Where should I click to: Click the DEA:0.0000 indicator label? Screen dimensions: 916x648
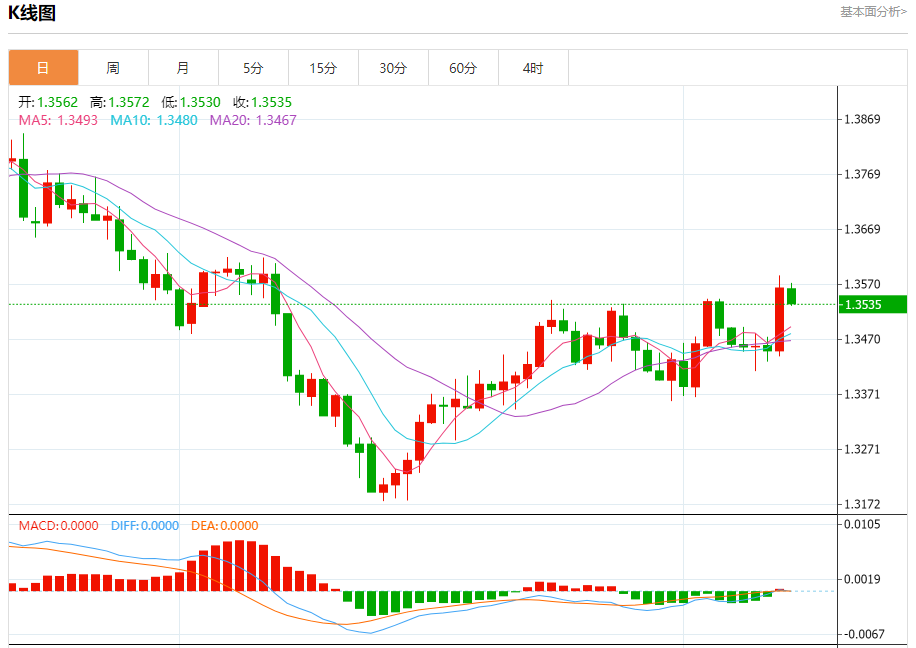point(224,525)
